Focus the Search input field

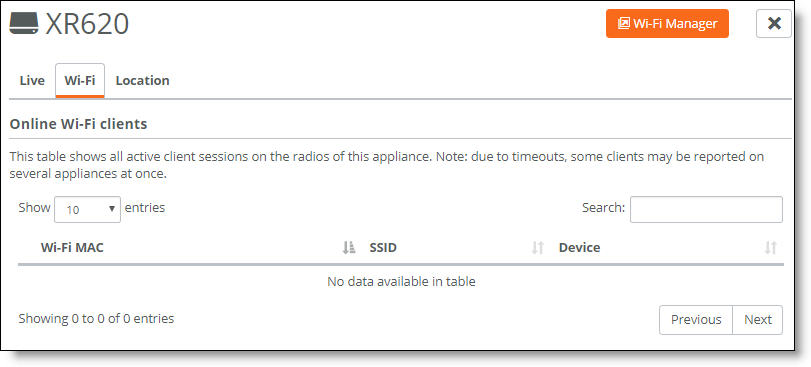[x=706, y=209]
